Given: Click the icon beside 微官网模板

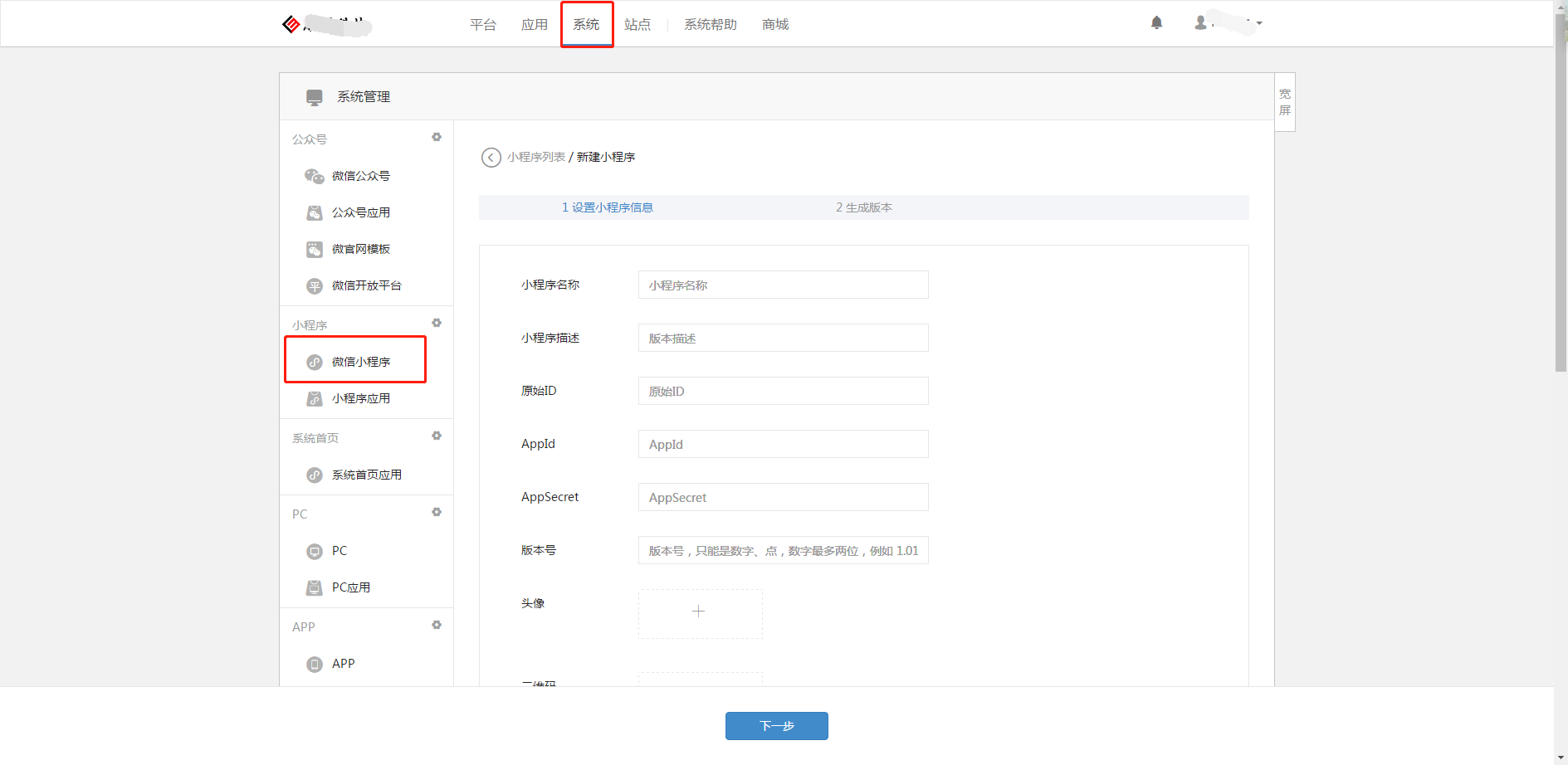Looking at the screenshot, I should pyautogui.click(x=315, y=249).
